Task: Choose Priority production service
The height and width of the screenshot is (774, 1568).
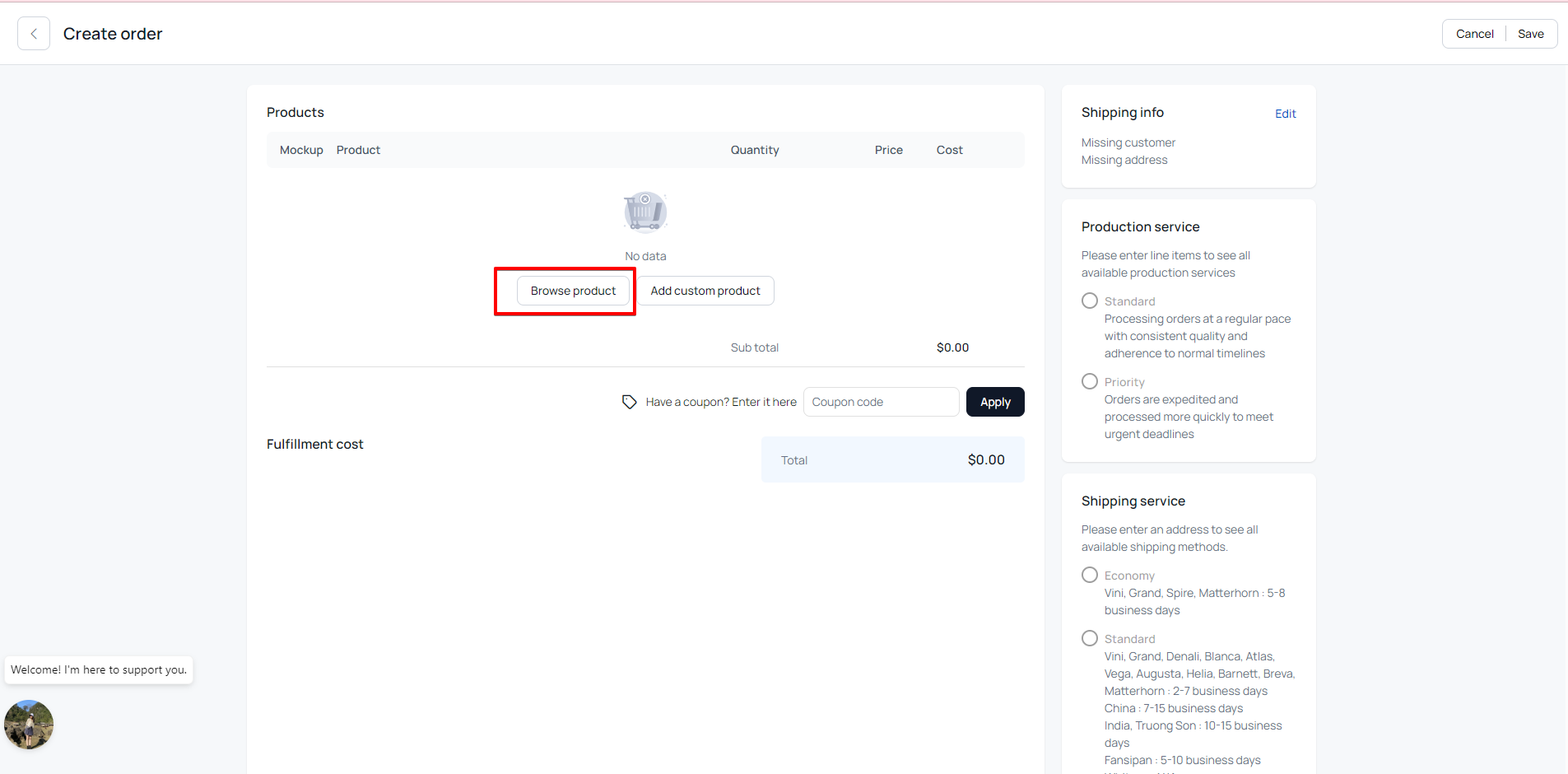Action: pyautogui.click(x=1090, y=382)
